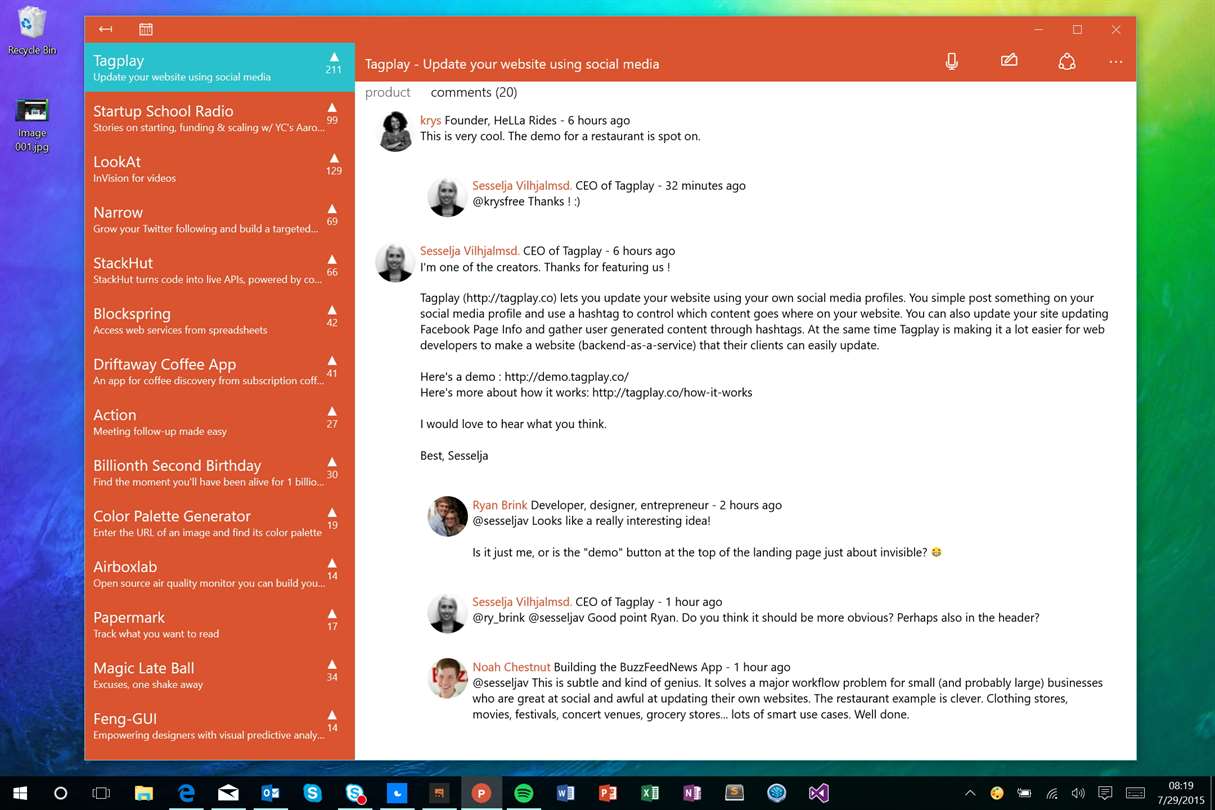Image resolution: width=1215 pixels, height=810 pixels.
Task: Select the Action list item
Action: pyautogui.click(x=220, y=421)
